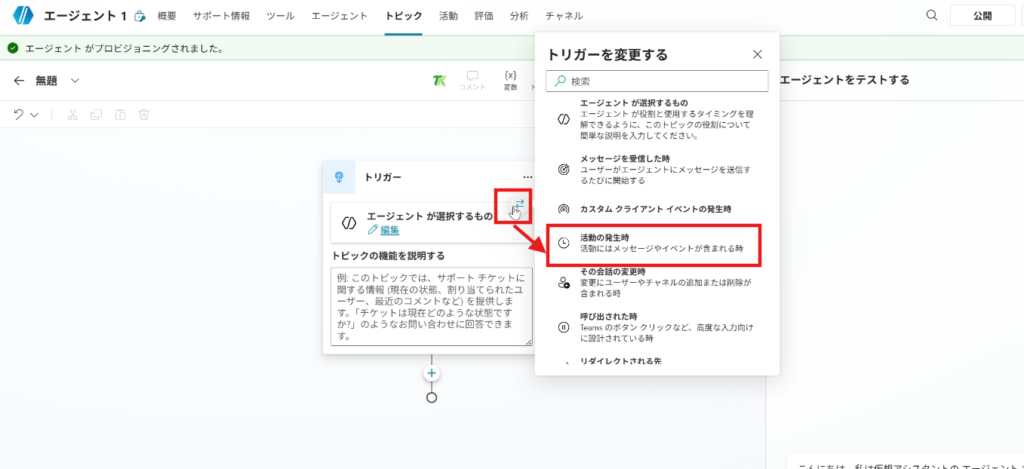This screenshot has width=1024, height=469.
Task: Click the change trigger swap icon
Action: point(519,205)
